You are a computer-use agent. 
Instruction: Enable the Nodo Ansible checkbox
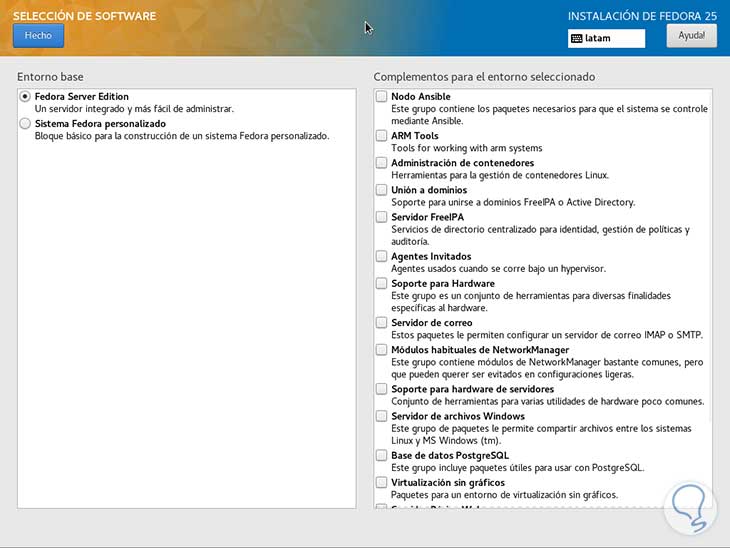(x=381, y=96)
